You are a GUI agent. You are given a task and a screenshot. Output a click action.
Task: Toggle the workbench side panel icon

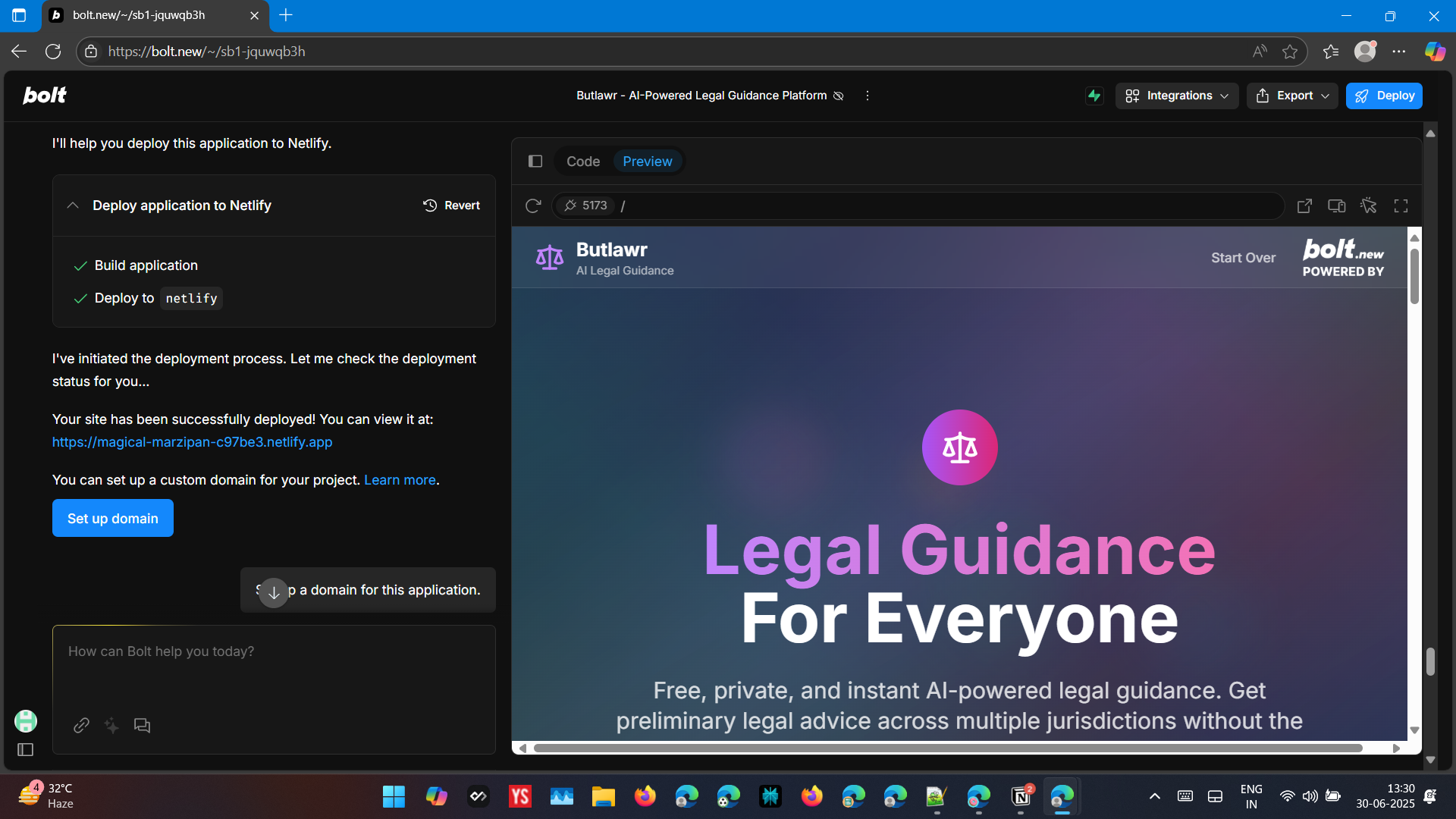click(x=535, y=162)
